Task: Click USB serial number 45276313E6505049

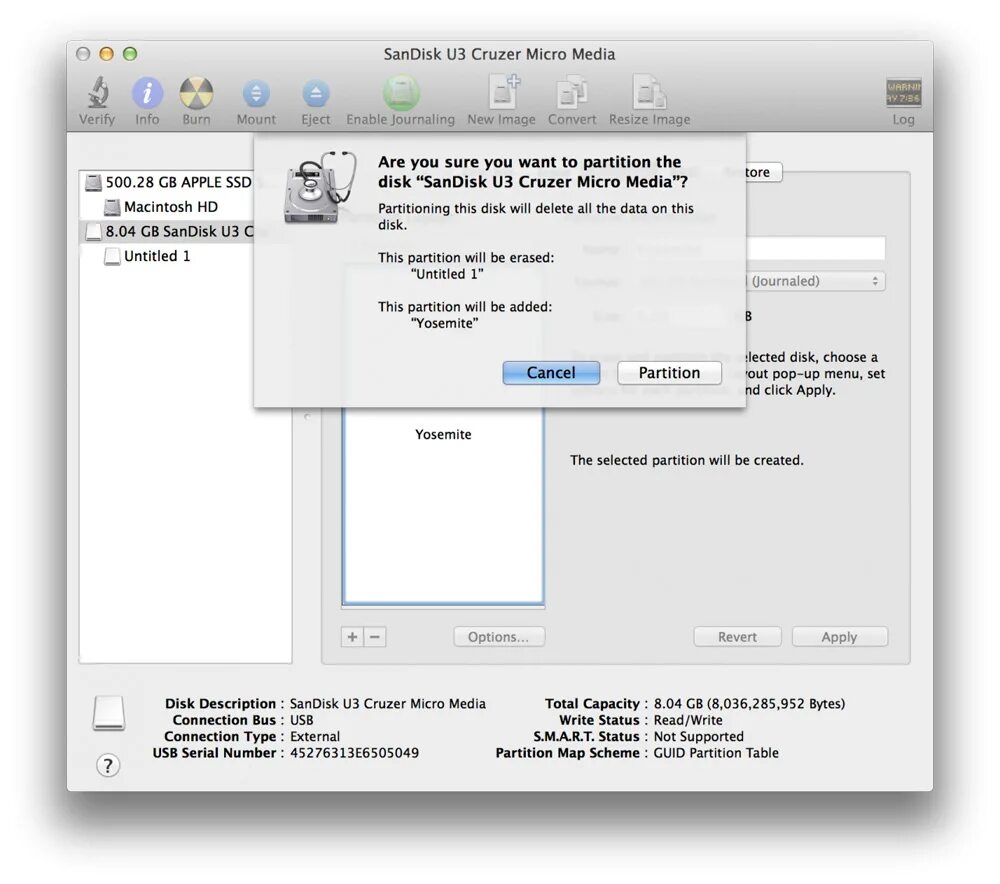Action: click(355, 753)
